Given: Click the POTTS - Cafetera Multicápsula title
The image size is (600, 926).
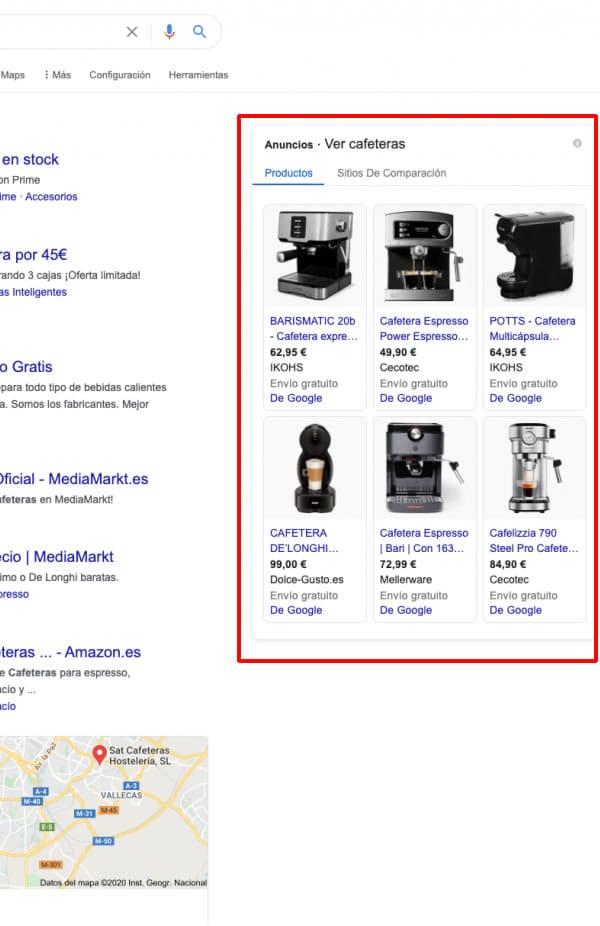Looking at the screenshot, I should coord(532,328).
